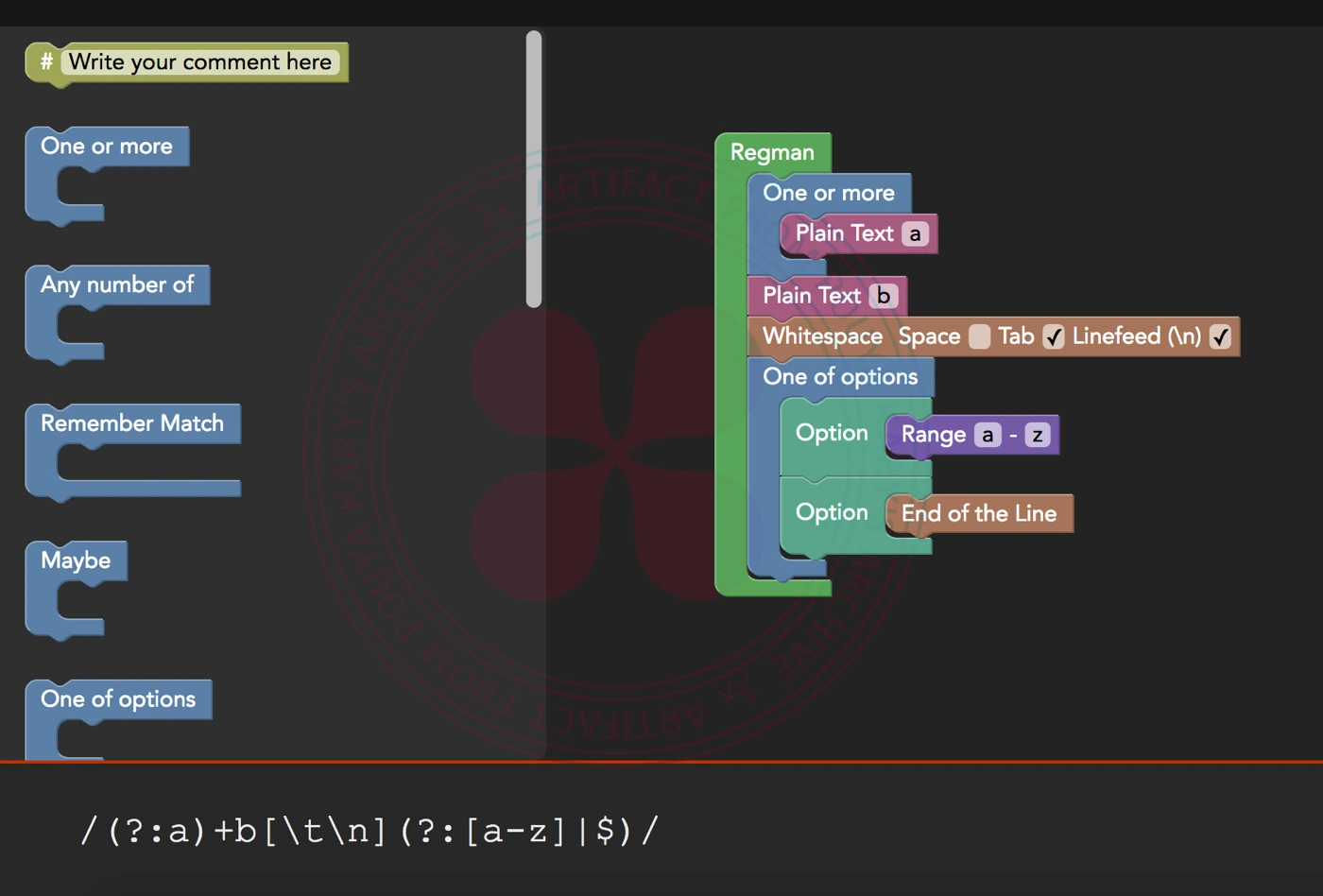
Task: Edit the 'Write your comment here' field
Action: [x=199, y=62]
